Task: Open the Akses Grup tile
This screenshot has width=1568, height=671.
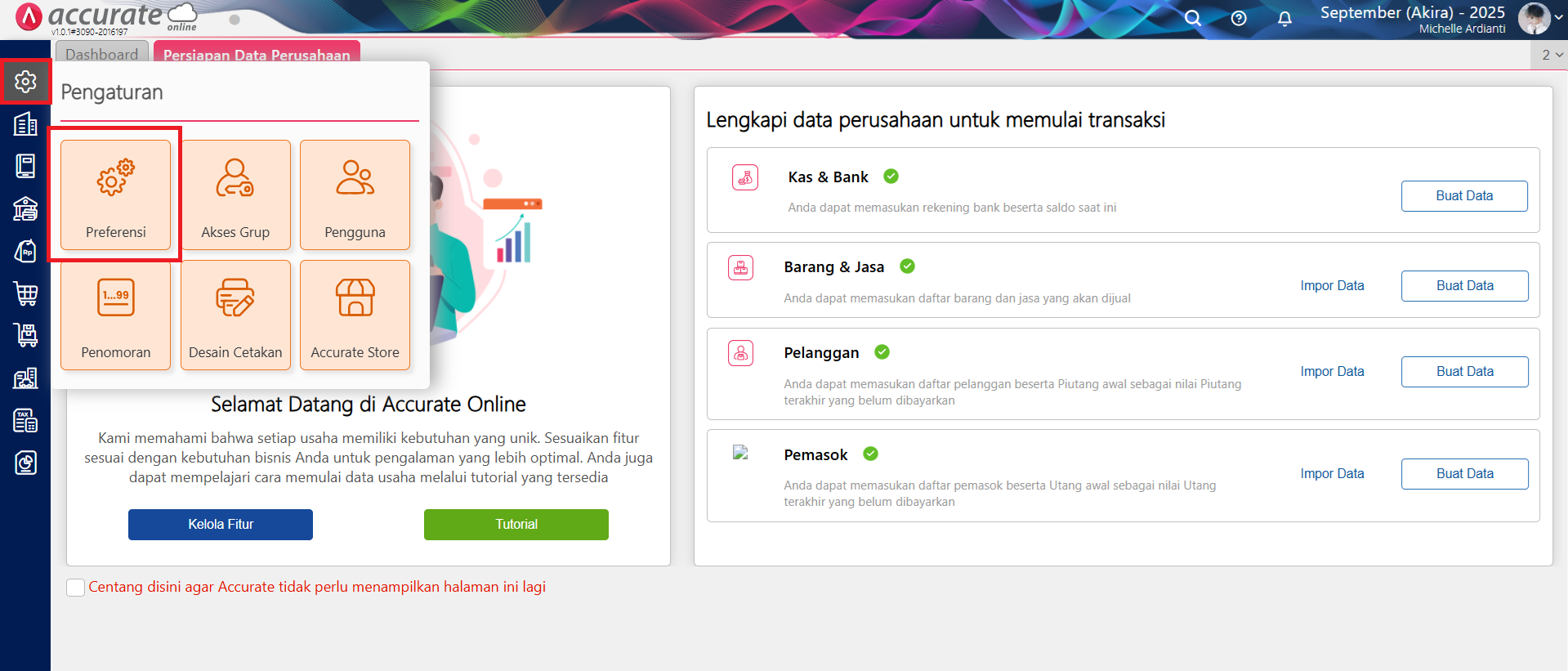Action: tap(235, 195)
